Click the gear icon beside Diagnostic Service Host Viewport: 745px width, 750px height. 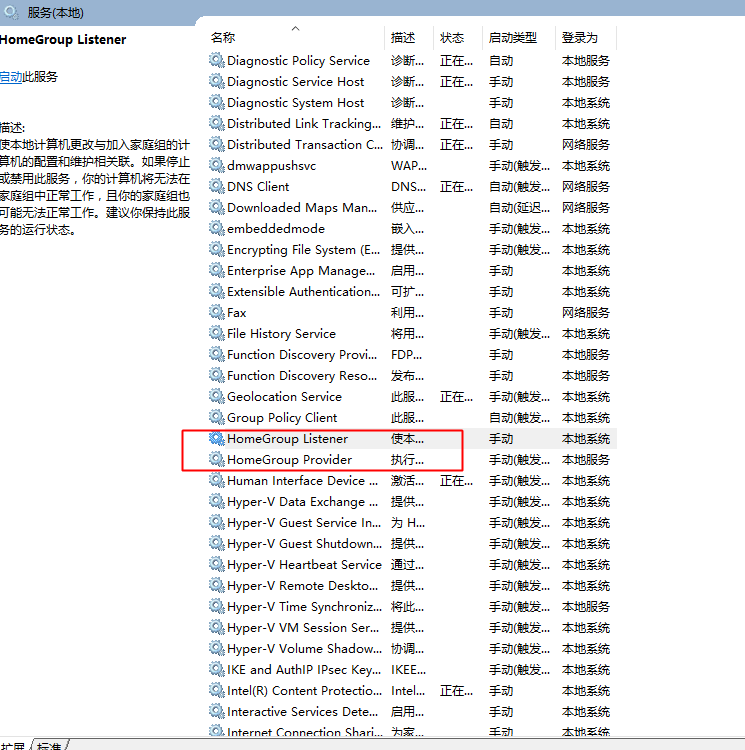(217, 81)
